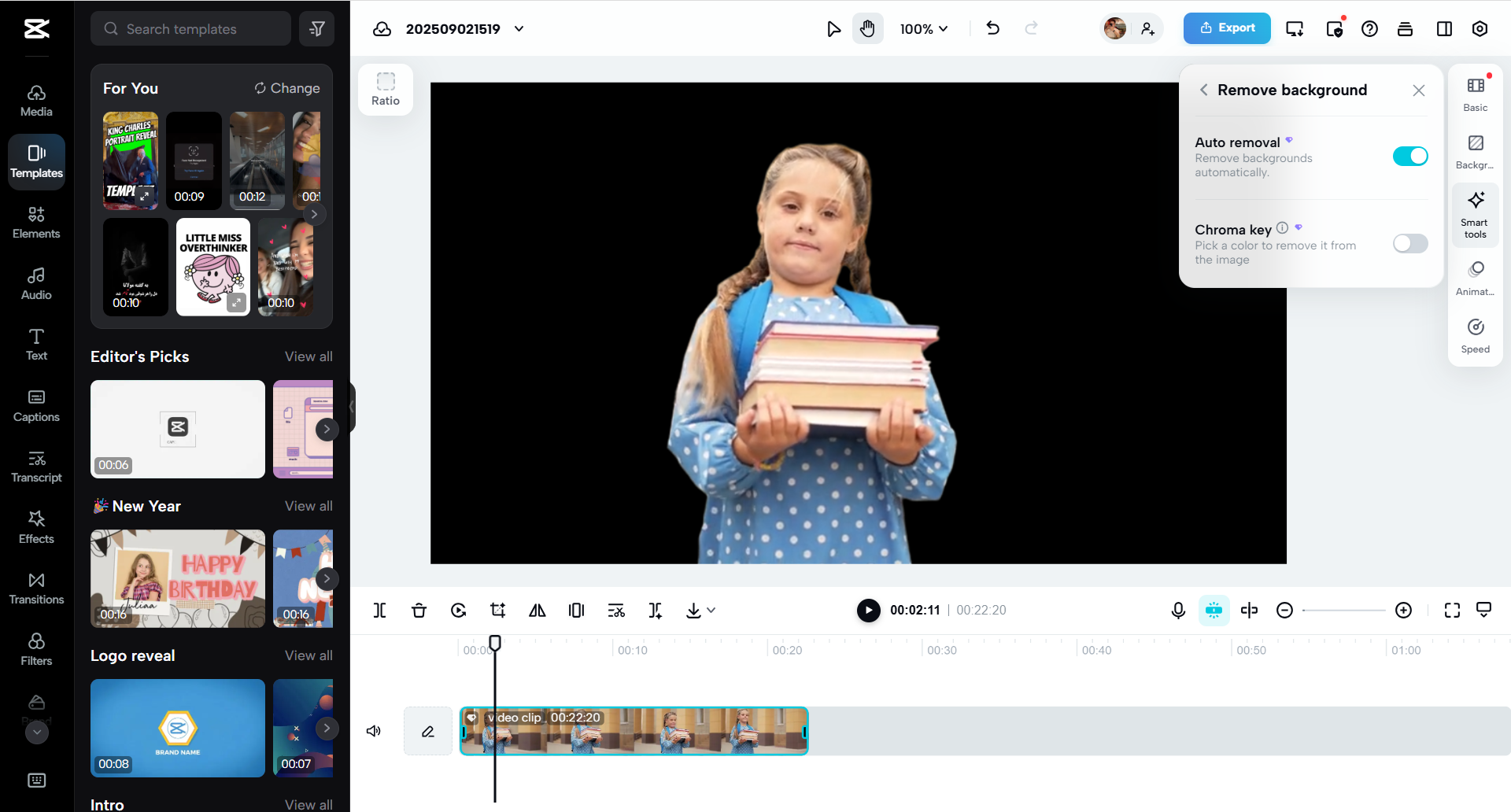The image size is (1511, 812).
Task: Open the Speed panel
Action: (x=1476, y=336)
